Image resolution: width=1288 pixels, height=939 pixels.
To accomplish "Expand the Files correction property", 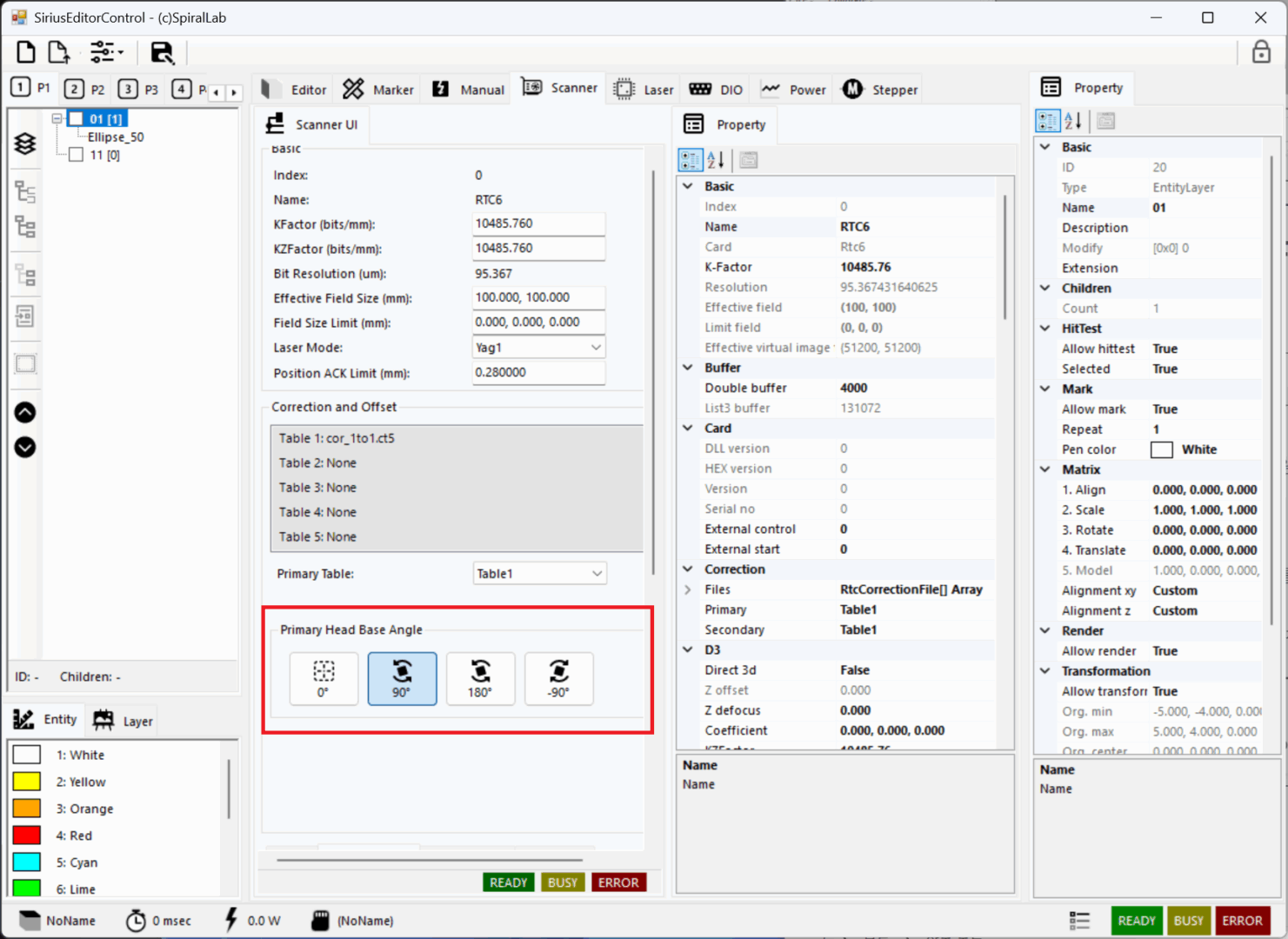I will [688, 589].
